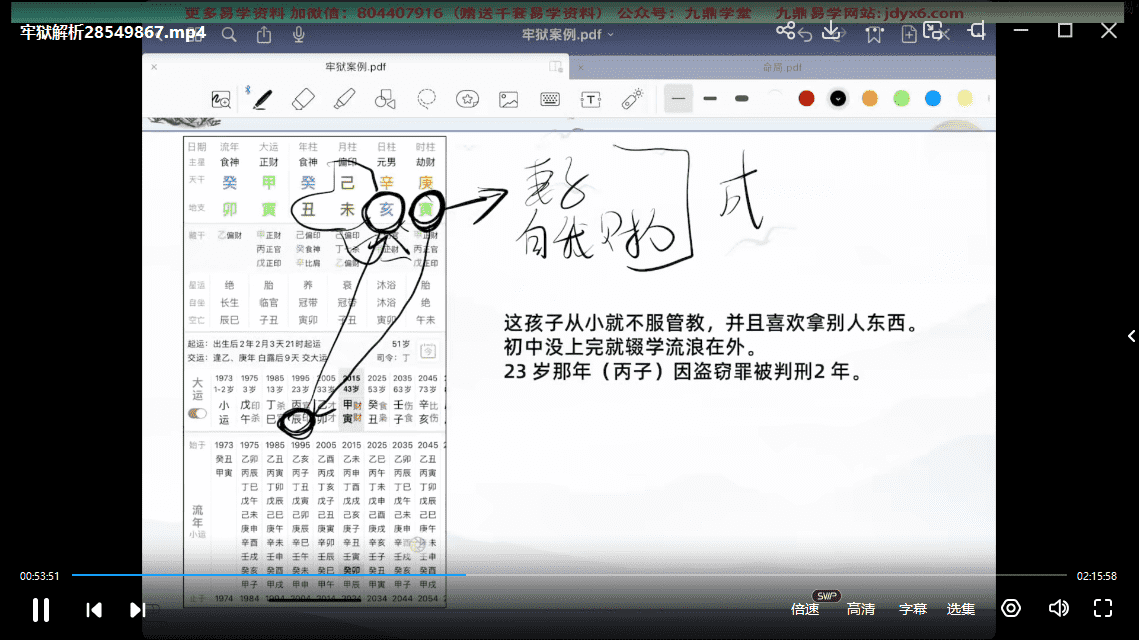Activate the laser pointer tool
The image size is (1139, 640).
click(632, 99)
